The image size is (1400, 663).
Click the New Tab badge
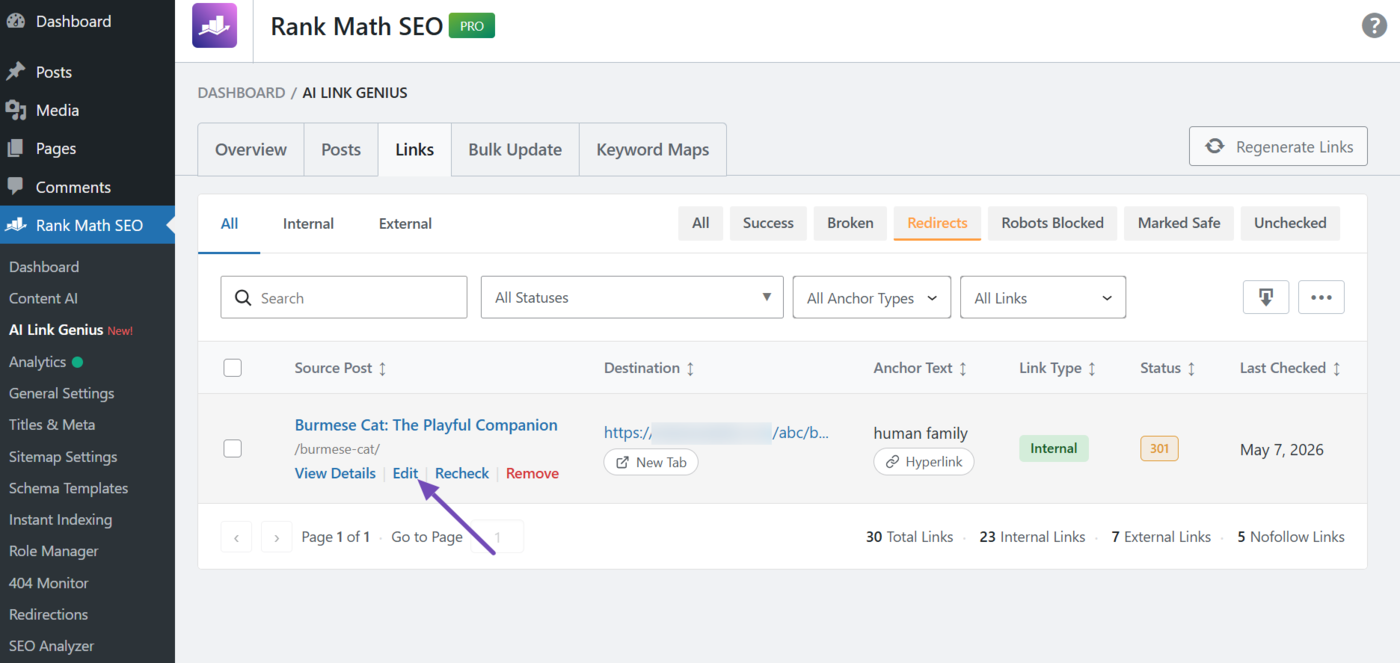pos(651,462)
